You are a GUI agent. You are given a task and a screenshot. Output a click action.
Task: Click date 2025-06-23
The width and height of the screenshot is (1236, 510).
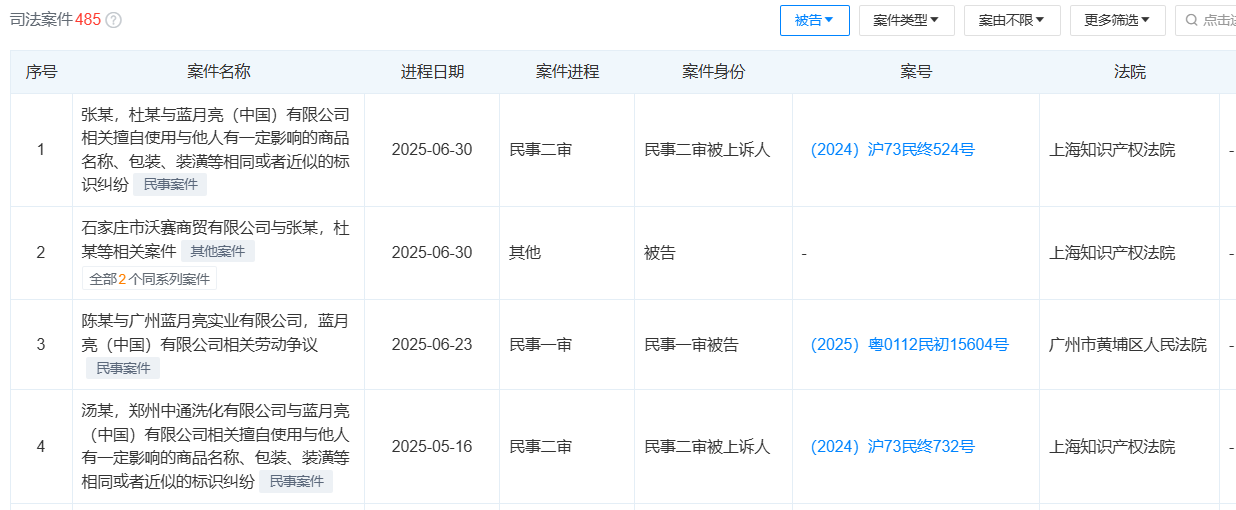432,345
